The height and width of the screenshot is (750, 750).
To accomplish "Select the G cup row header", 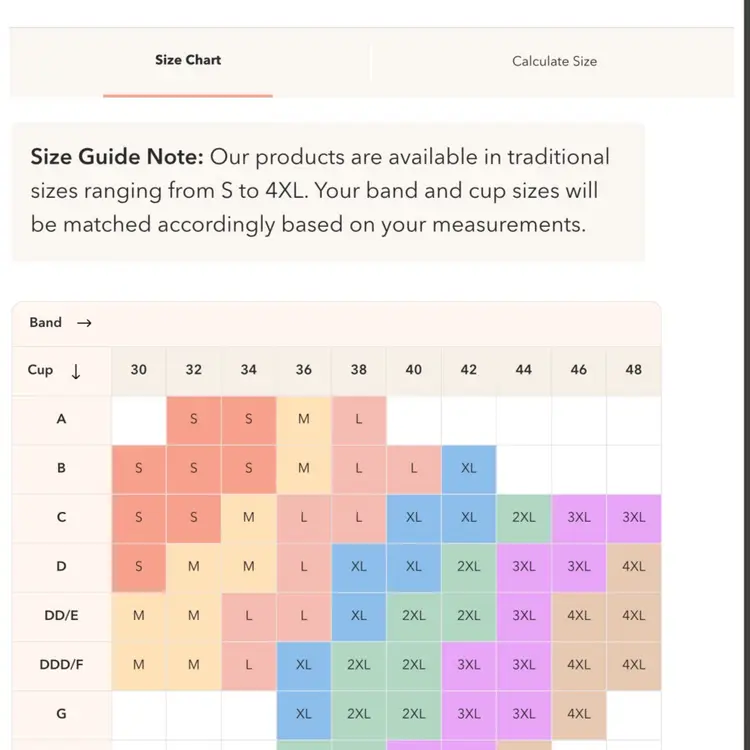I will [x=61, y=714].
